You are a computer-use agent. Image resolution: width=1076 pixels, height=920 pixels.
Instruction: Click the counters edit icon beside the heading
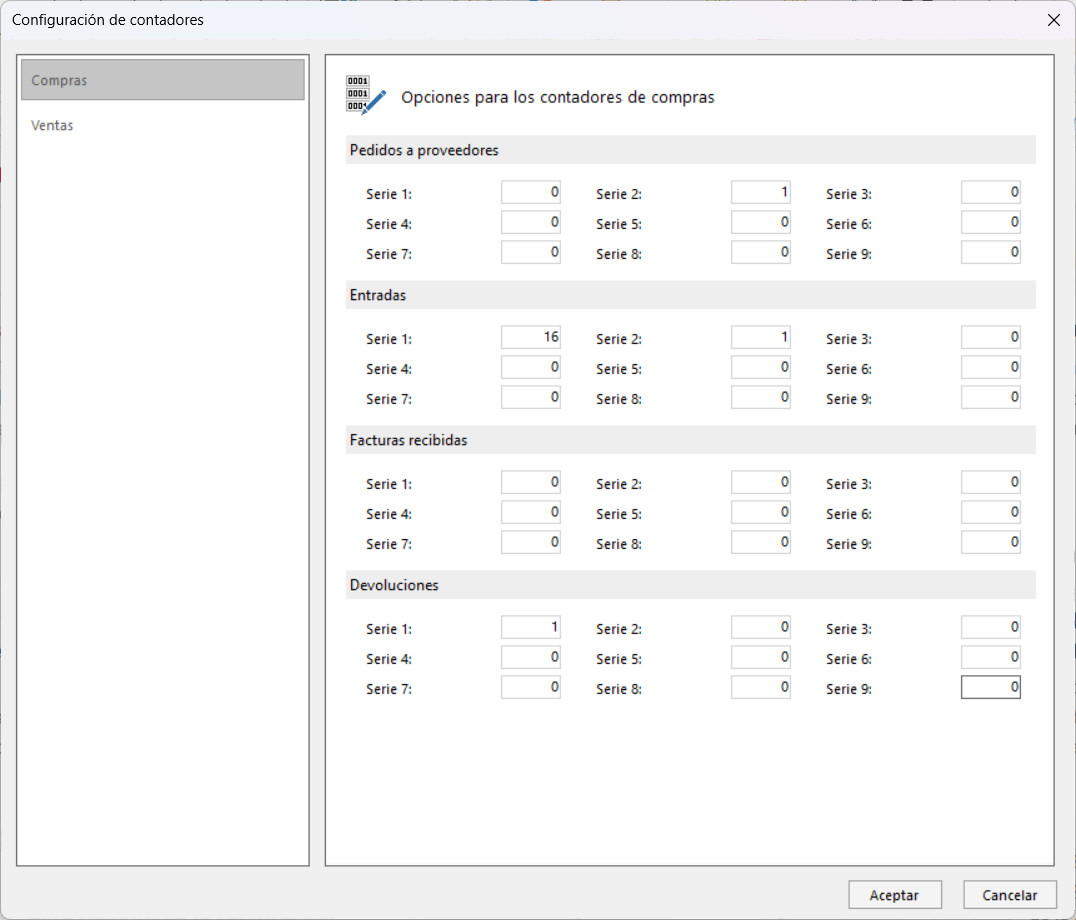tap(366, 95)
